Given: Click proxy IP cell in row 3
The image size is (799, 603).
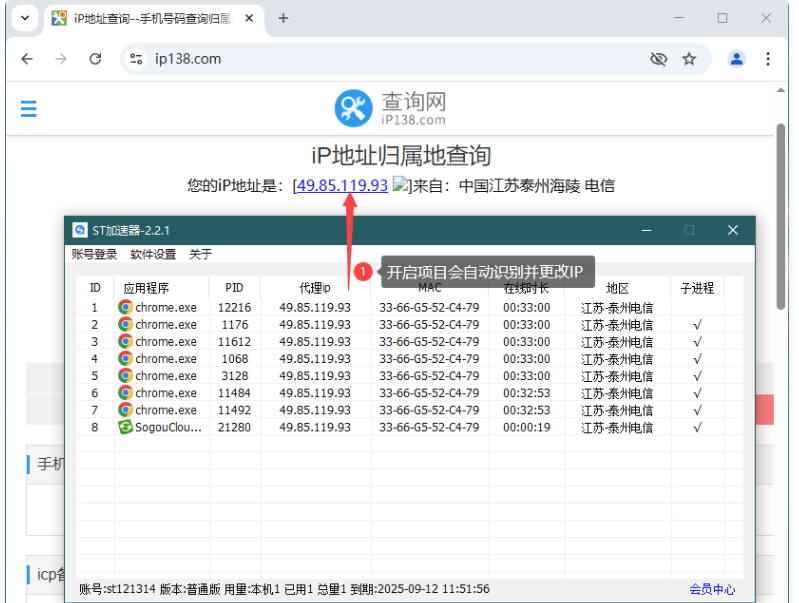Looking at the screenshot, I should point(315,342).
